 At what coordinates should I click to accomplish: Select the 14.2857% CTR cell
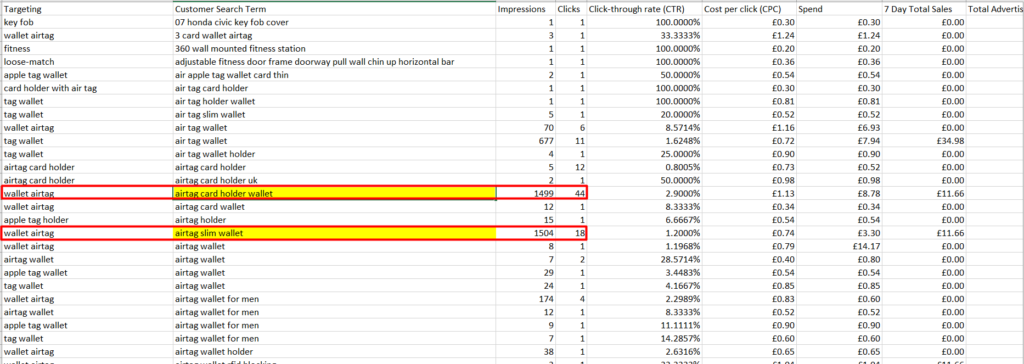click(644, 338)
